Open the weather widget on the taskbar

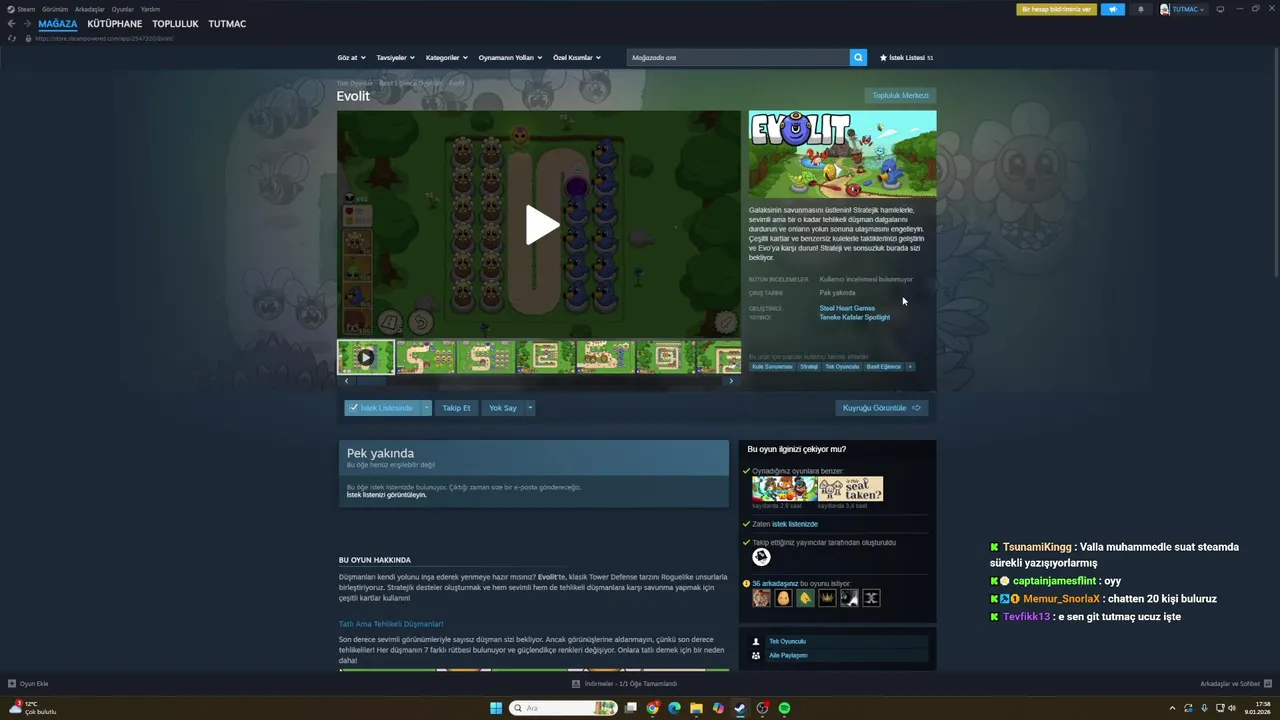pyautogui.click(x=33, y=708)
